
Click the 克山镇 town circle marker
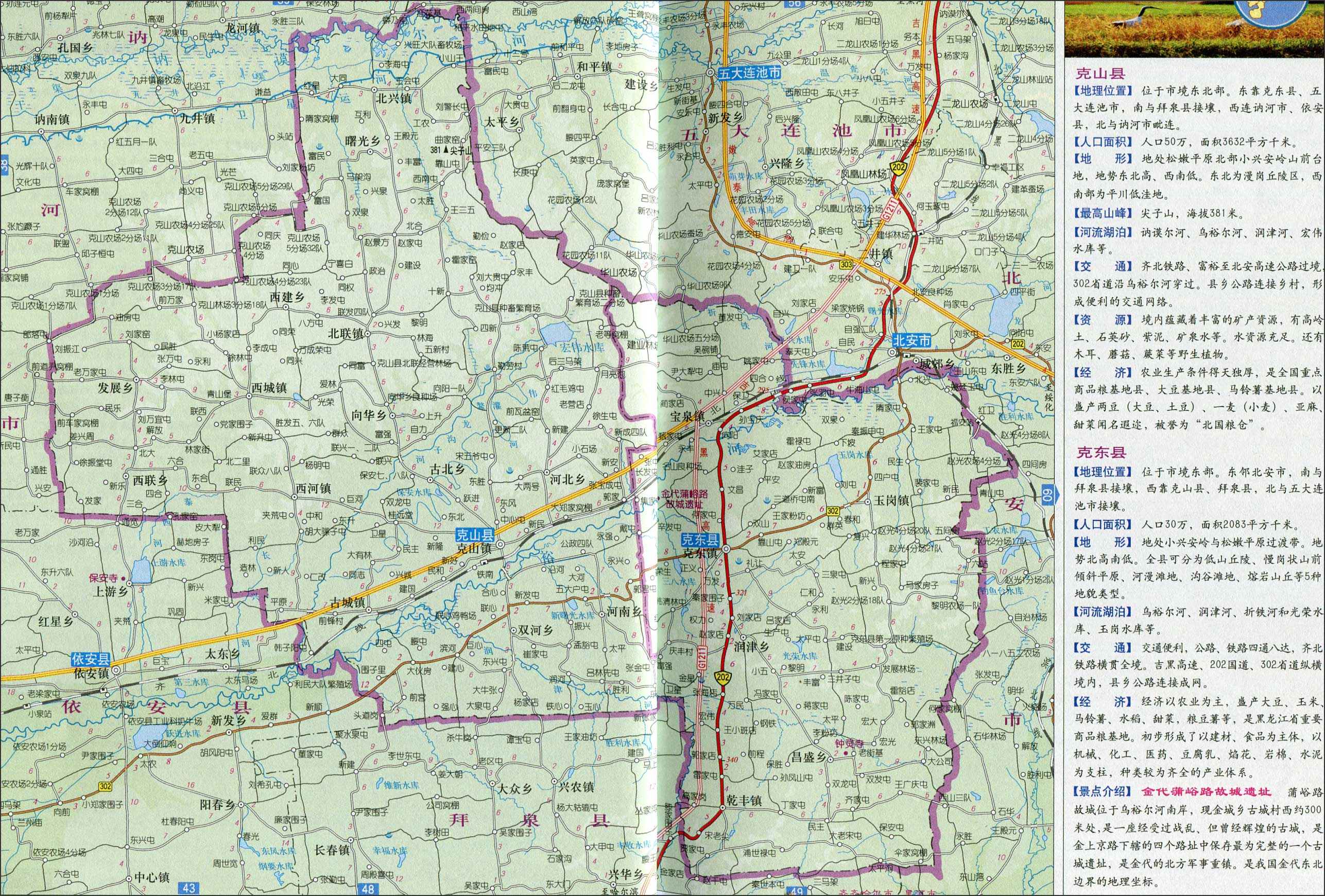pos(500,545)
